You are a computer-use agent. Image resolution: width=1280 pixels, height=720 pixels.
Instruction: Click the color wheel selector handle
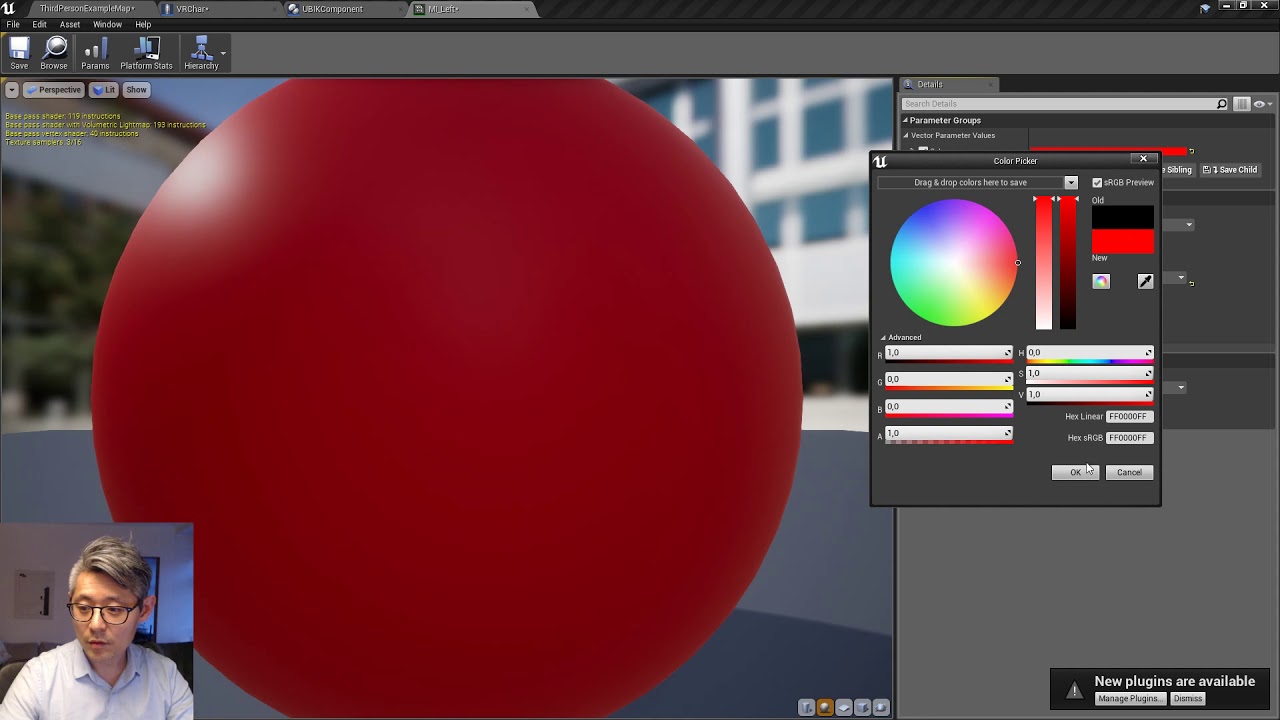1018,263
